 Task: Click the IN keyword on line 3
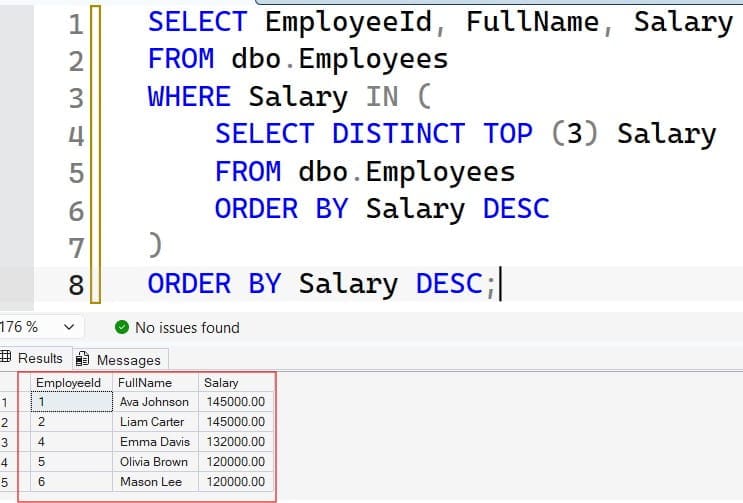pos(382,97)
